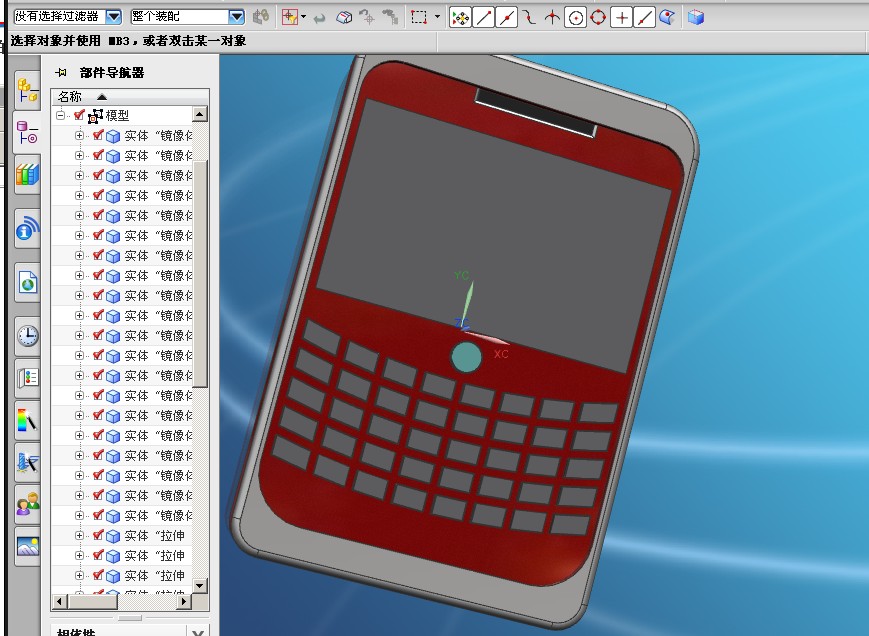Screen dimensions: 869x636
Task: Click the navigator vertical scrollbar up arrow
Action: tap(200, 114)
